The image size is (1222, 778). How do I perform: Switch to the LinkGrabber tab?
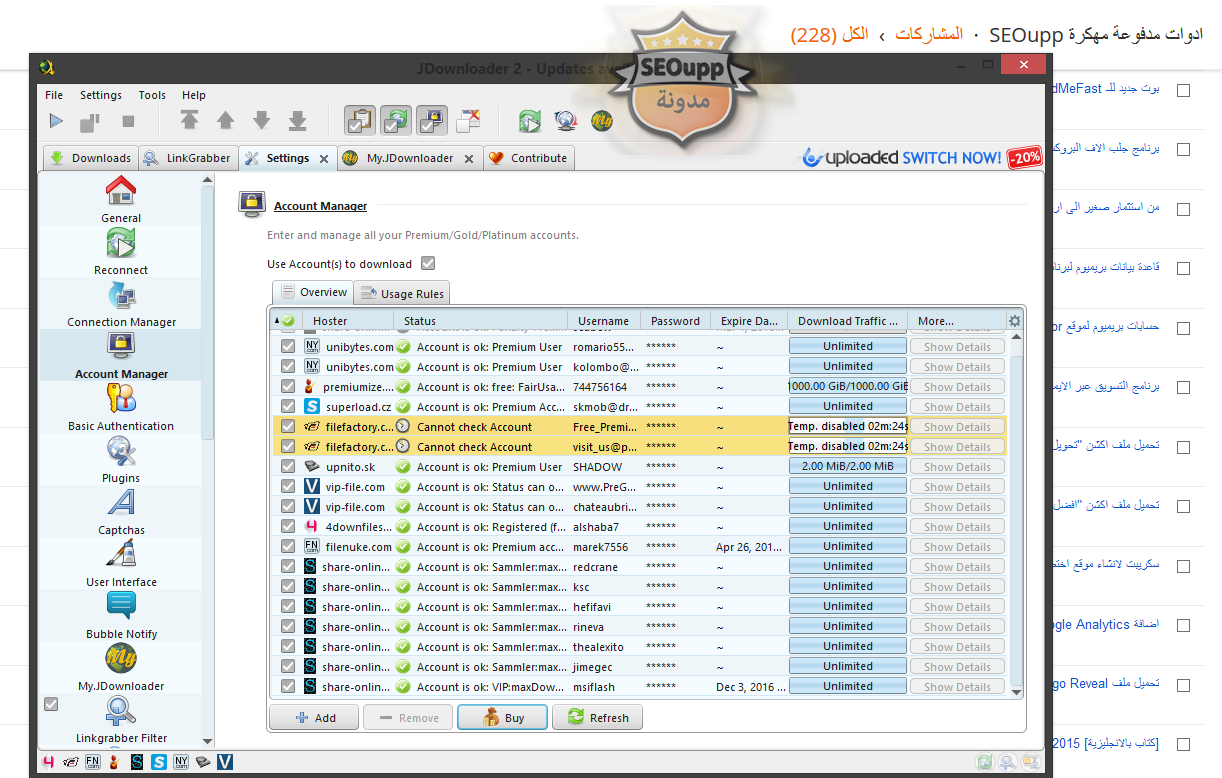(187, 158)
